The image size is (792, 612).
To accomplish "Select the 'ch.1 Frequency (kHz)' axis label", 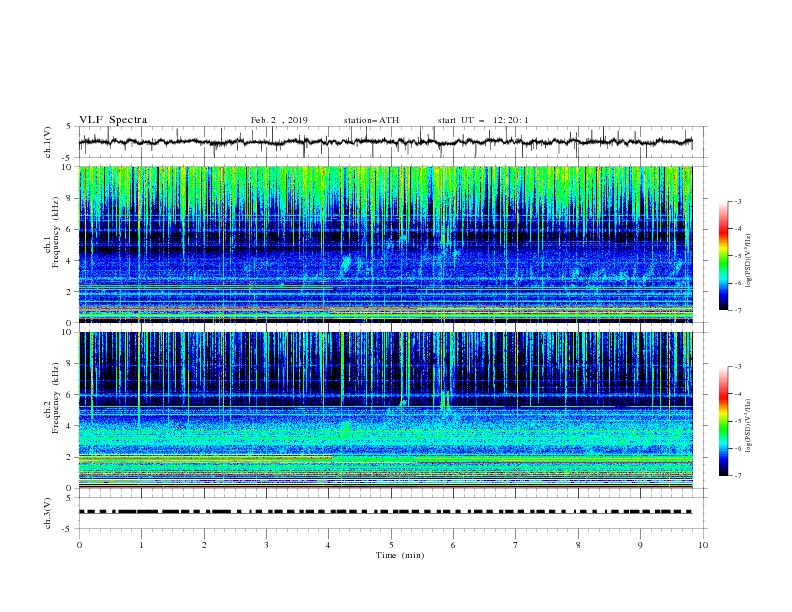I will click(x=52, y=231).
